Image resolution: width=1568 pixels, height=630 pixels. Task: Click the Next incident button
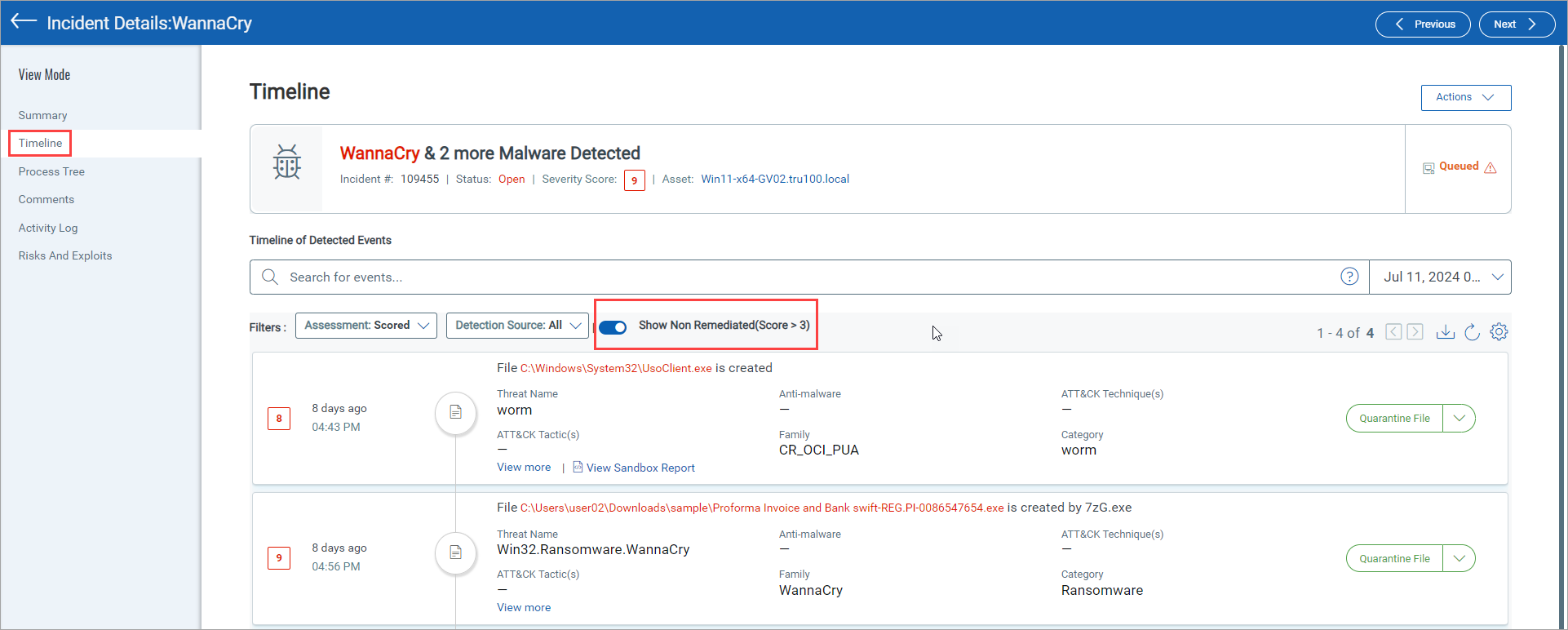click(x=1517, y=24)
